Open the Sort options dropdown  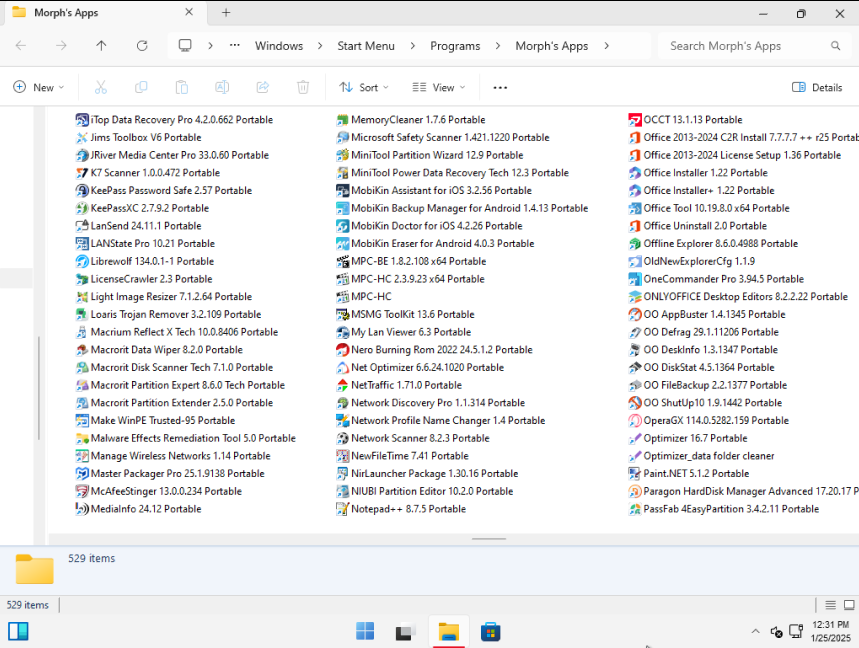[364, 87]
